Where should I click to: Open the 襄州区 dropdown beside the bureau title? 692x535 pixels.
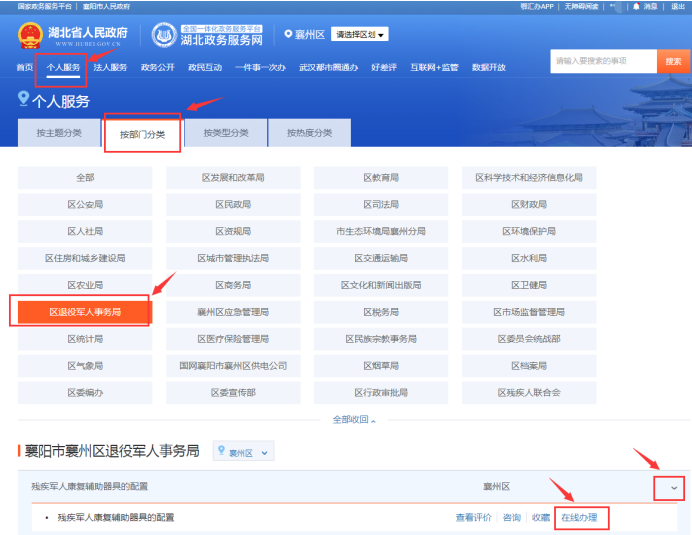click(243, 453)
